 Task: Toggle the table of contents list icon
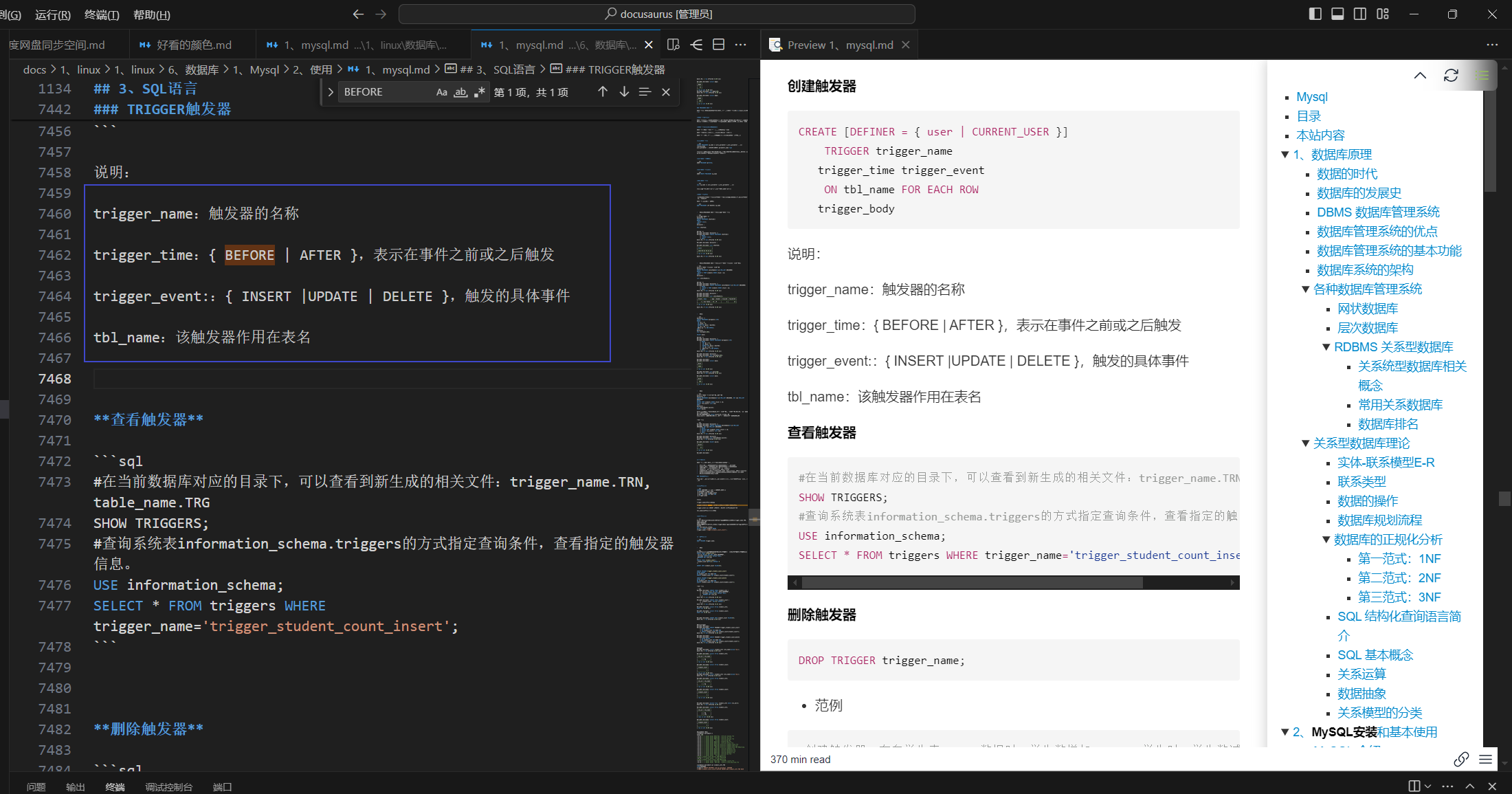(x=1483, y=76)
